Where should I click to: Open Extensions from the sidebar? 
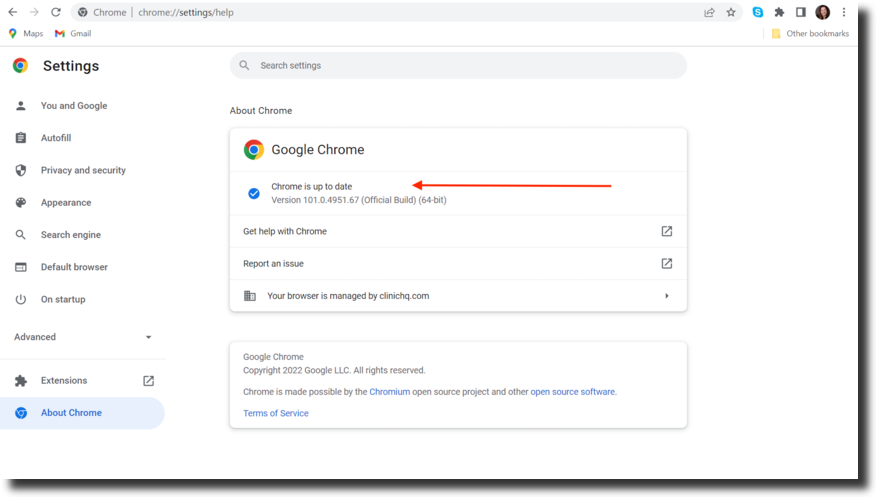[x=64, y=380]
